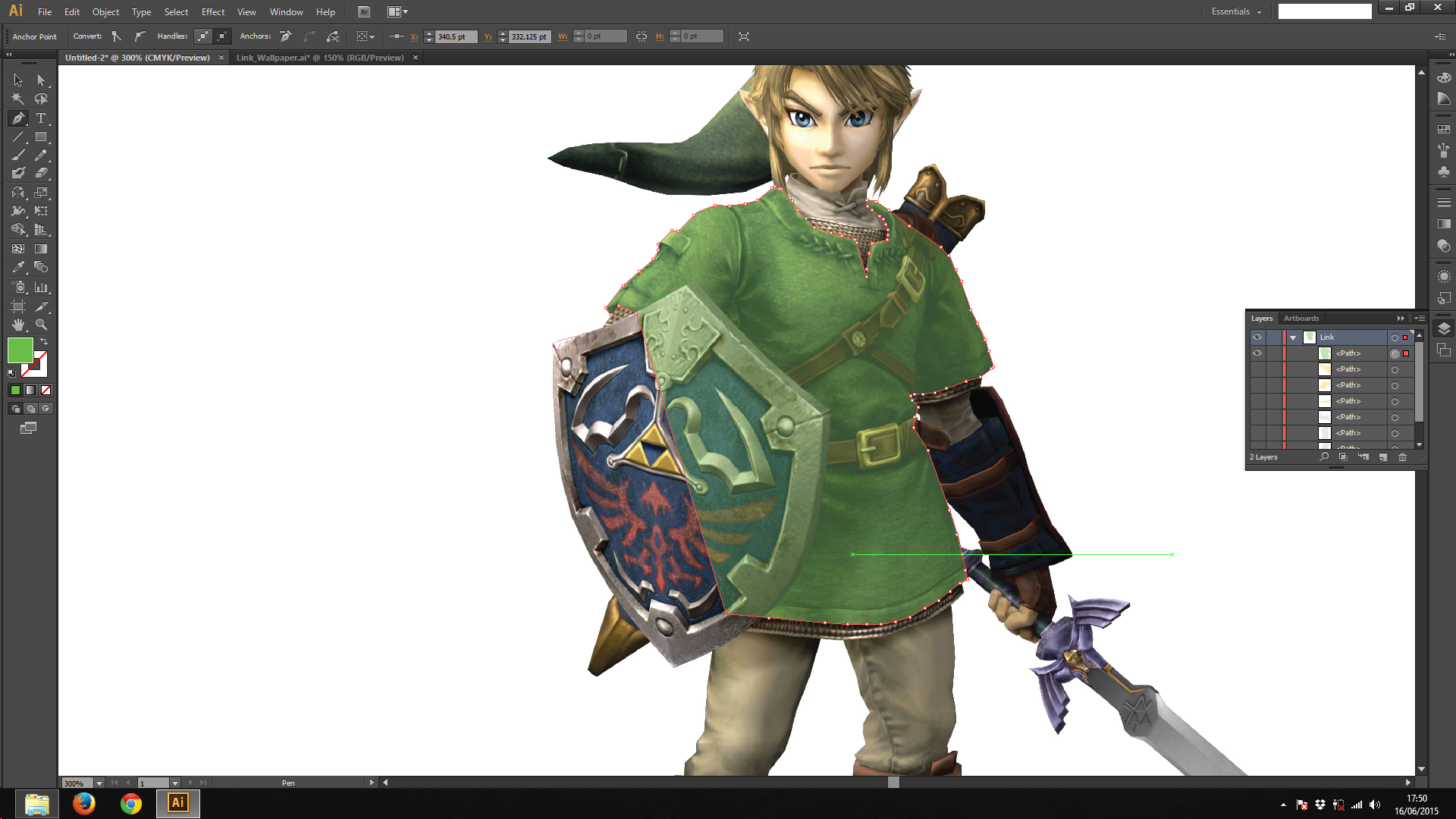Open the Effect menu

[213, 12]
